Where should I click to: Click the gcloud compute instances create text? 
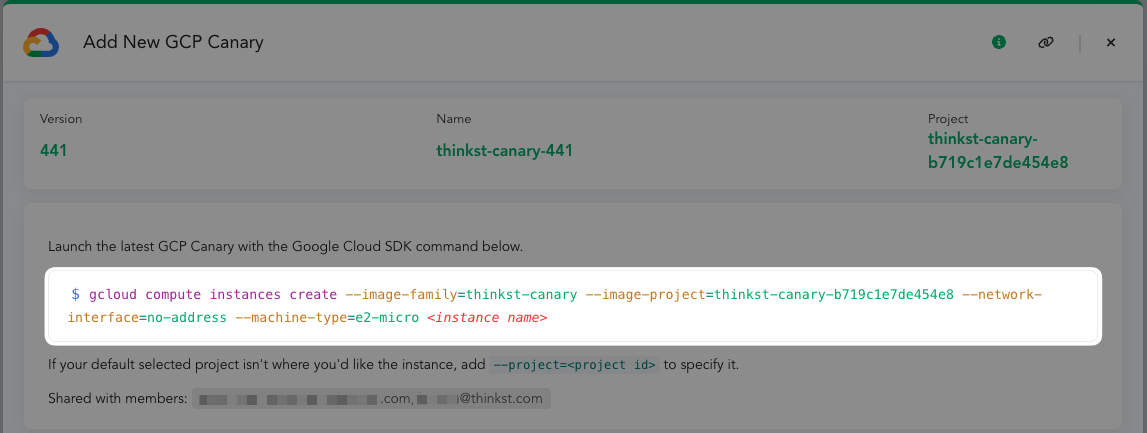coord(213,295)
